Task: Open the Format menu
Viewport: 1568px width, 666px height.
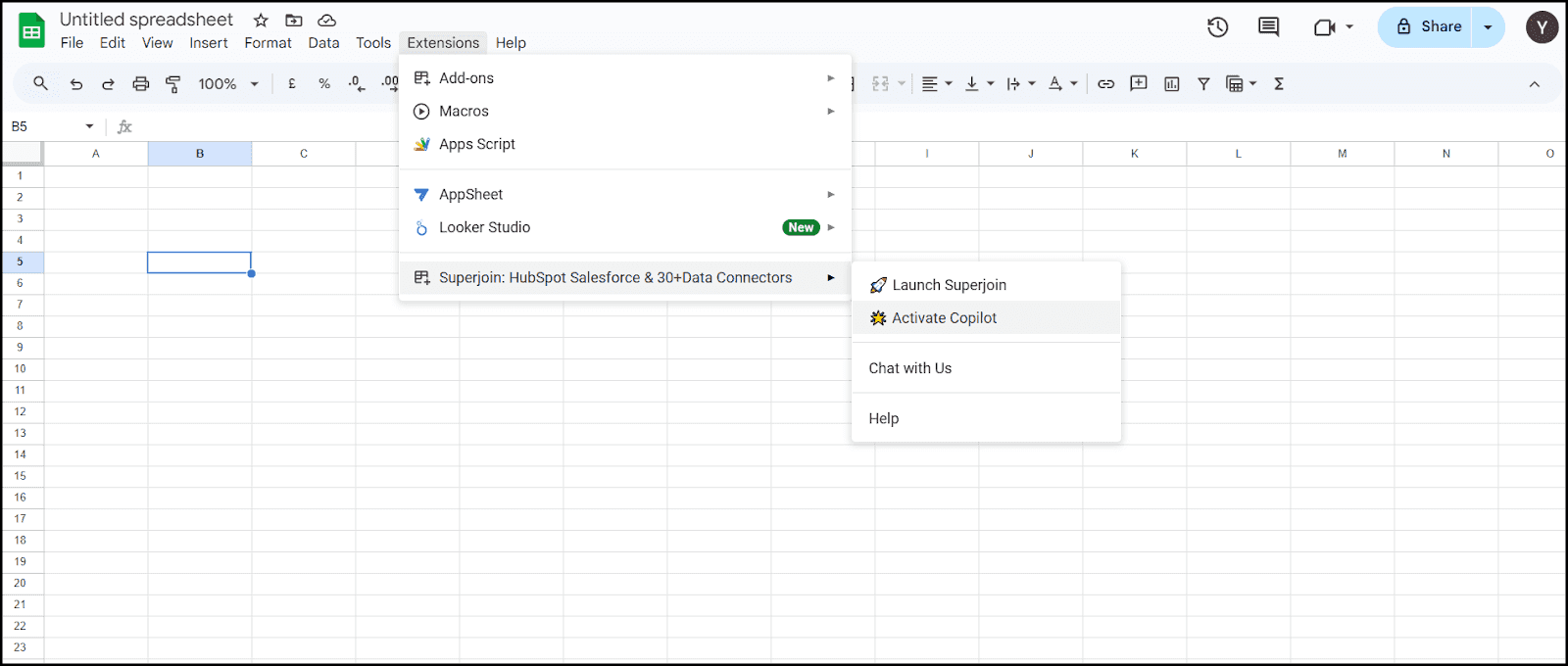Action: (x=268, y=43)
